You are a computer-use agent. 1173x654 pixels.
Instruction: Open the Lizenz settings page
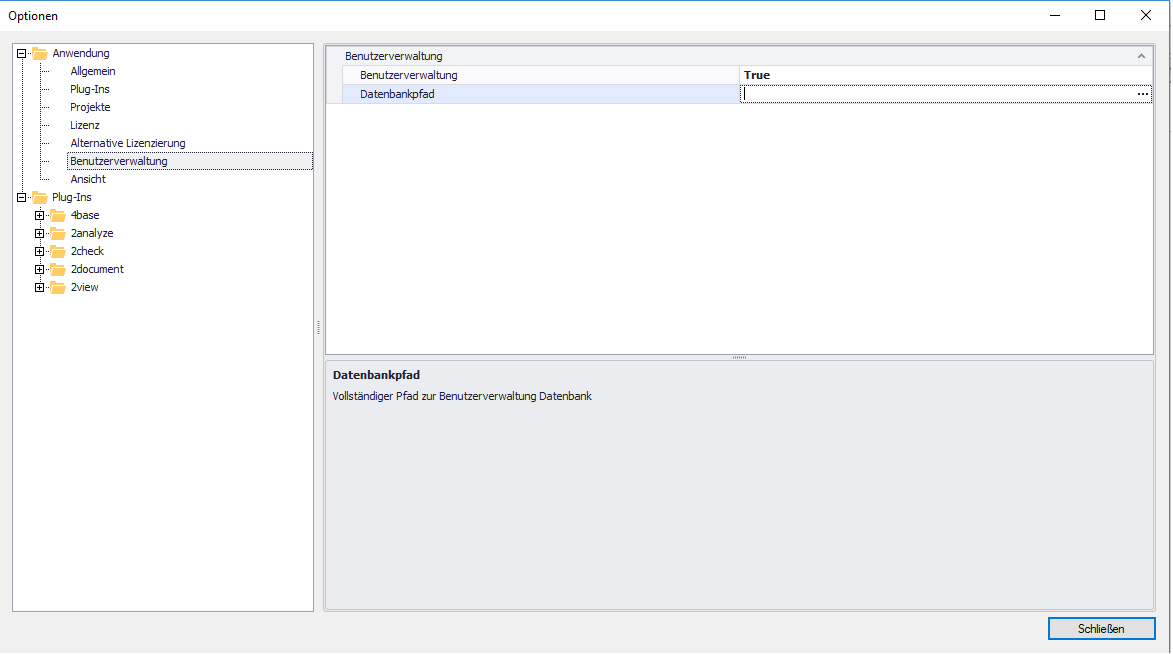pyautogui.click(x=85, y=126)
